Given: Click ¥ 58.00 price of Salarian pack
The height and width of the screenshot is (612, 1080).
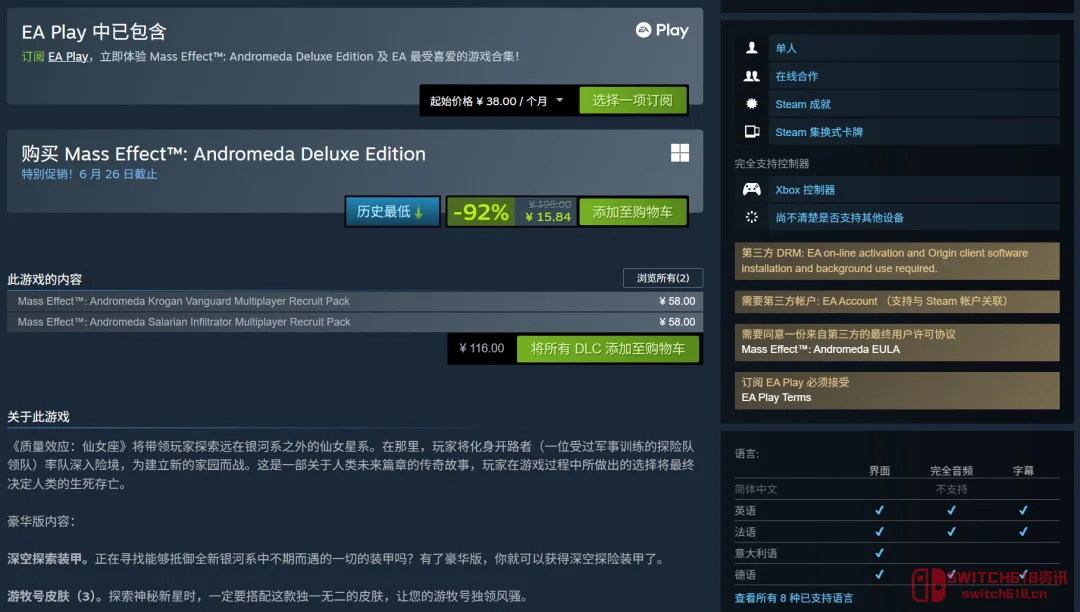Looking at the screenshot, I should [x=677, y=322].
